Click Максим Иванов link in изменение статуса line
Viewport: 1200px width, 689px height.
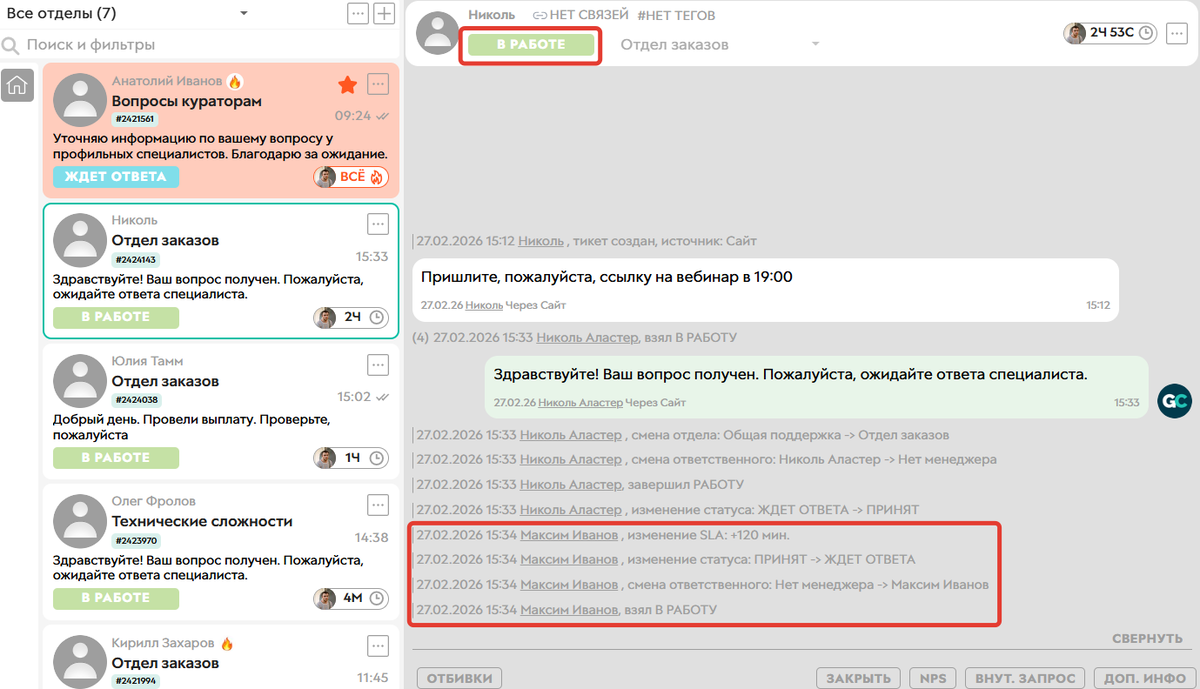tap(569, 560)
